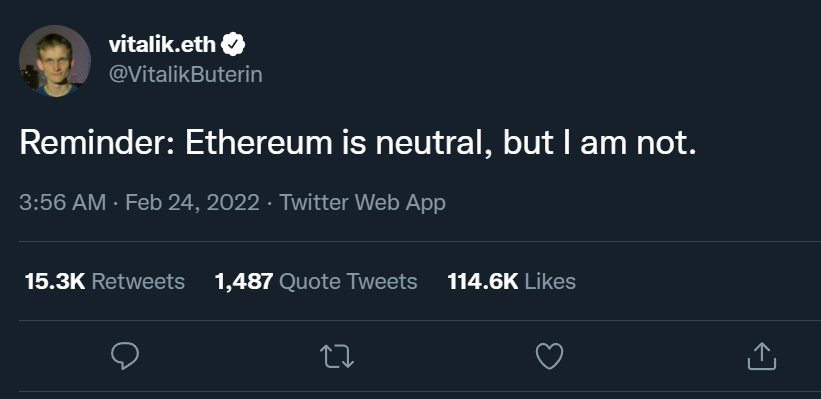Click the Feb 24, 2022 date

click(192, 202)
